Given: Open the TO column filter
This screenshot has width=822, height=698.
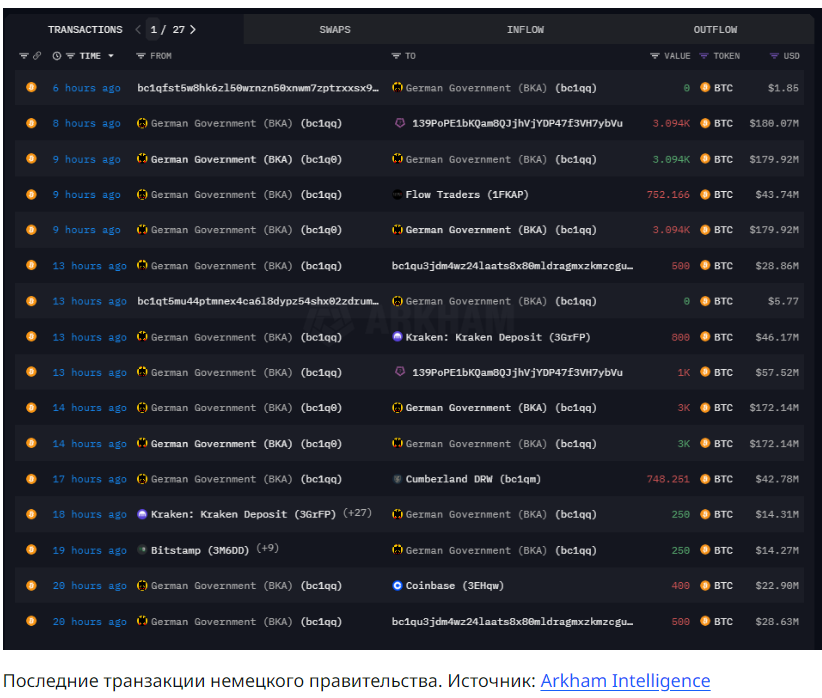Looking at the screenshot, I should pyautogui.click(x=396, y=56).
